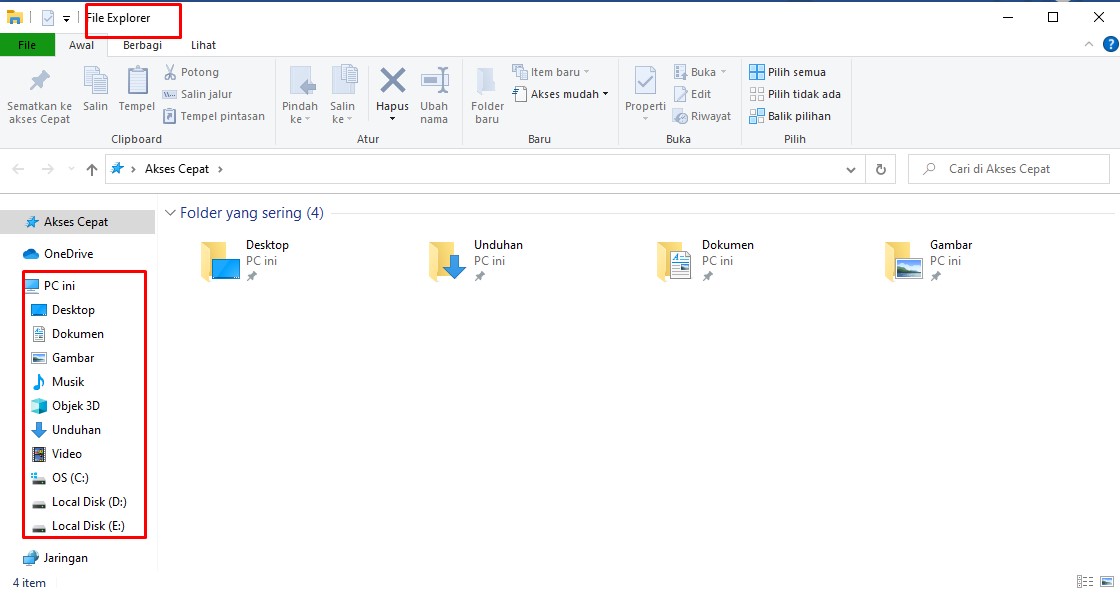
Task: Click the Up one level arrow
Action: pos(91,169)
